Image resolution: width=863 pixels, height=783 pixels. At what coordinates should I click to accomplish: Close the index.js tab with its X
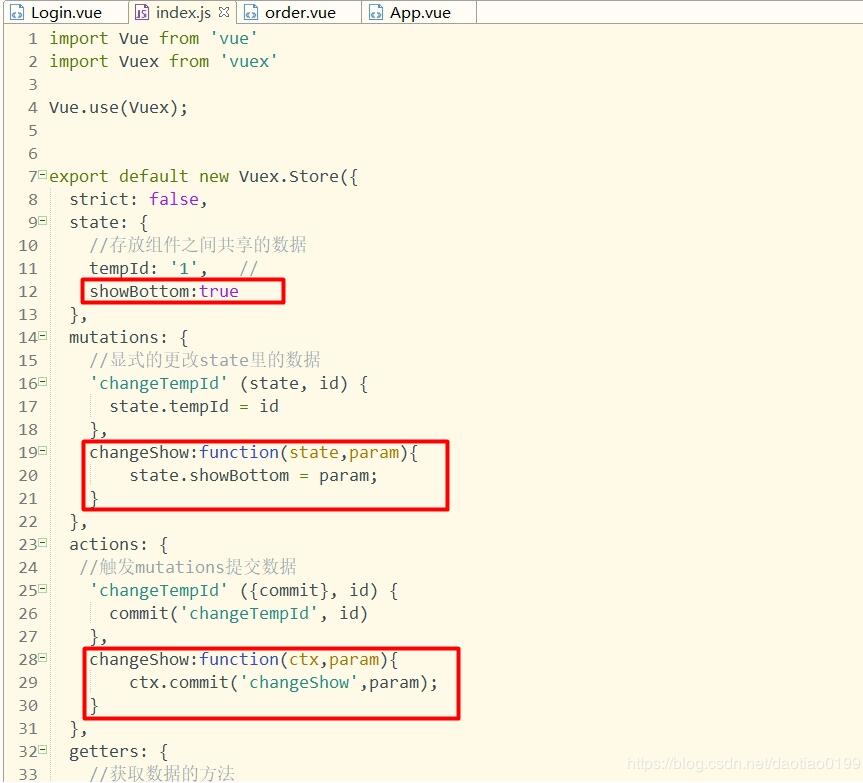click(x=223, y=12)
